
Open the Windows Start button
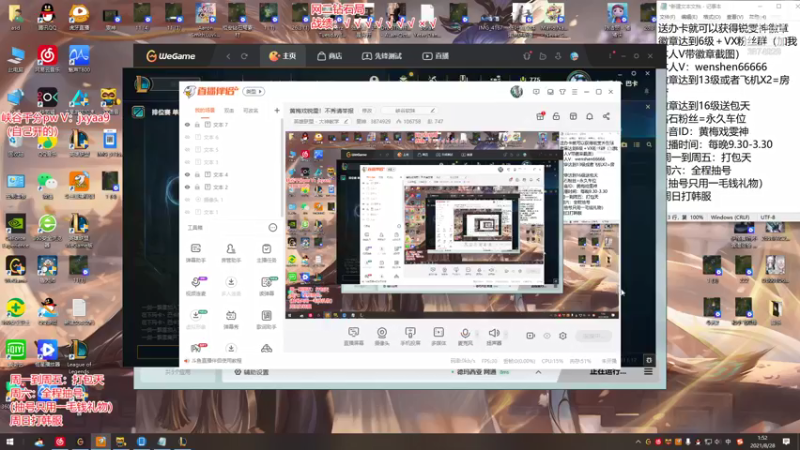10,441
